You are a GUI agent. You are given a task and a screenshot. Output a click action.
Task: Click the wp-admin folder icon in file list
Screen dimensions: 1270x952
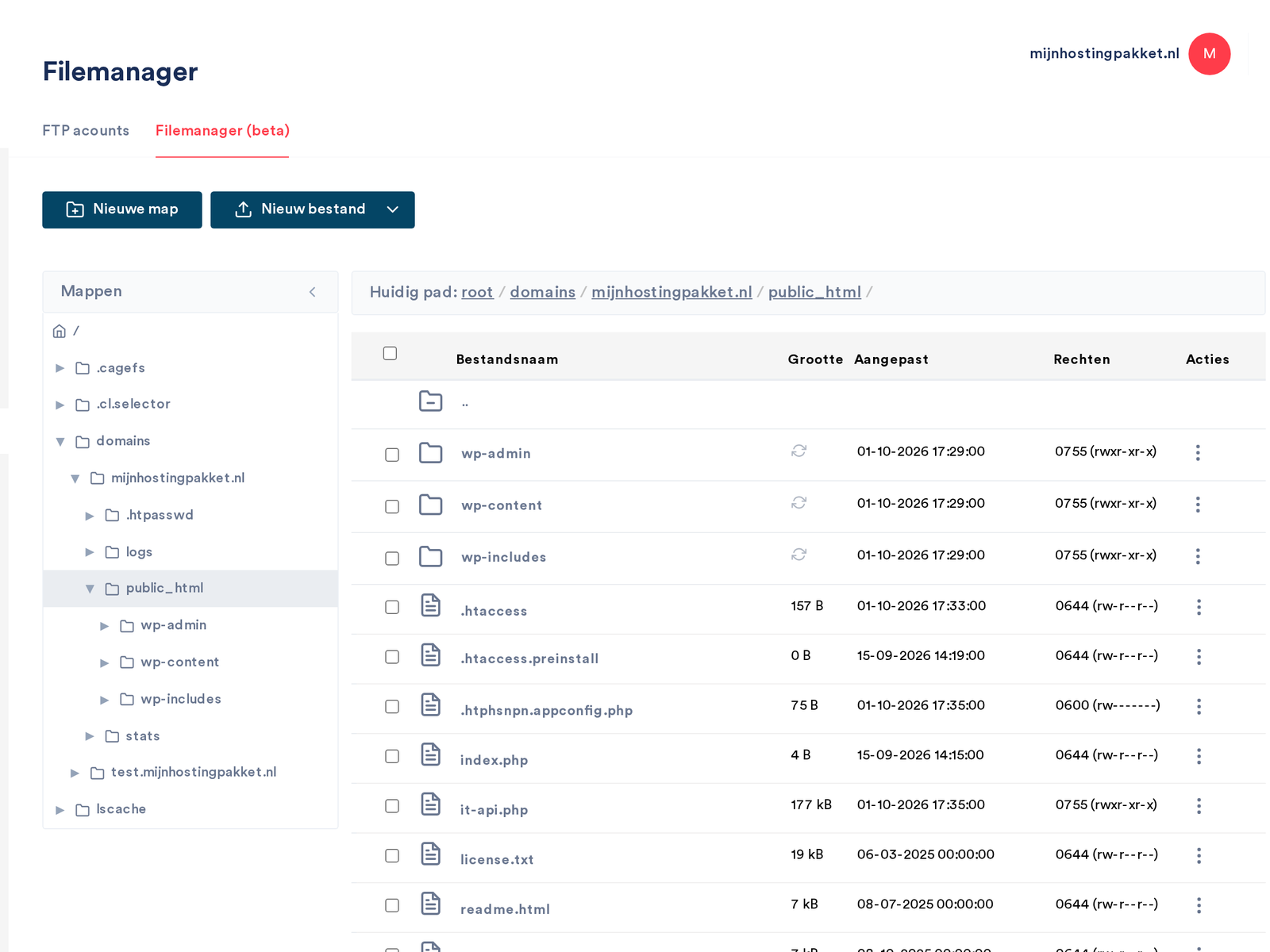pyautogui.click(x=430, y=453)
